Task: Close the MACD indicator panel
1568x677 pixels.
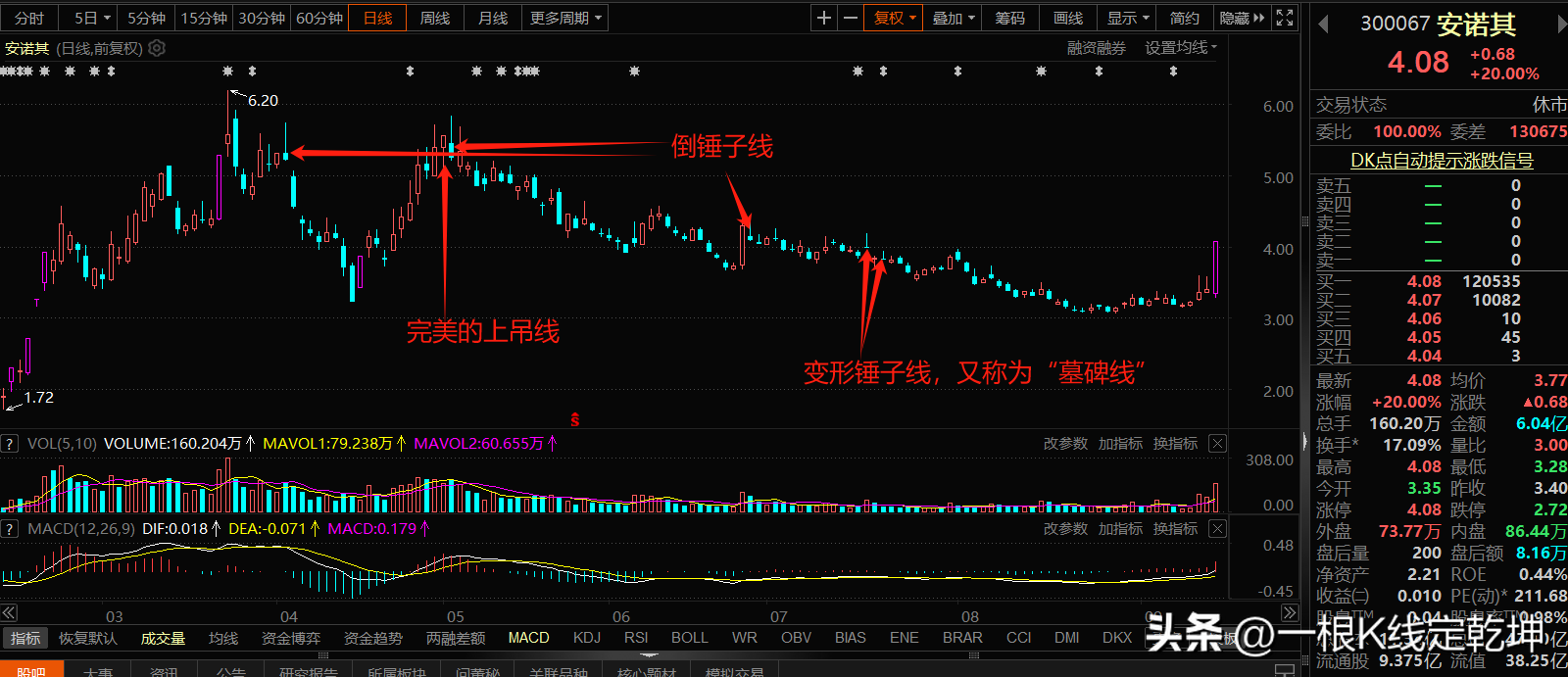Action: pos(1217,529)
